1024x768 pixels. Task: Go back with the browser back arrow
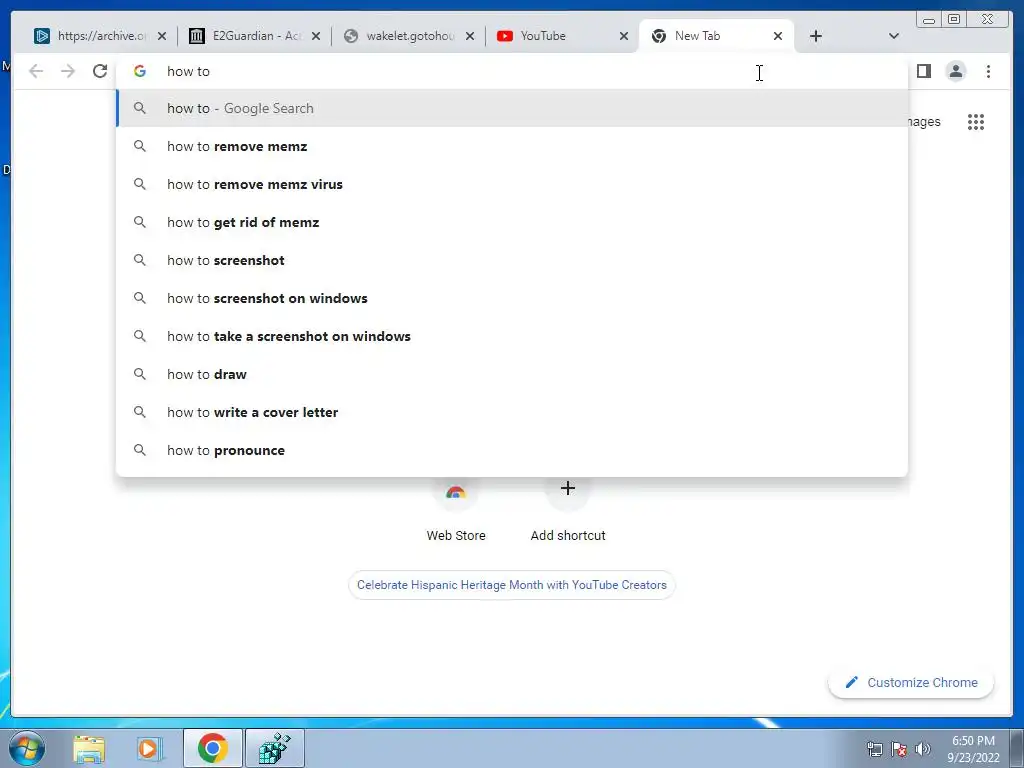point(36,71)
